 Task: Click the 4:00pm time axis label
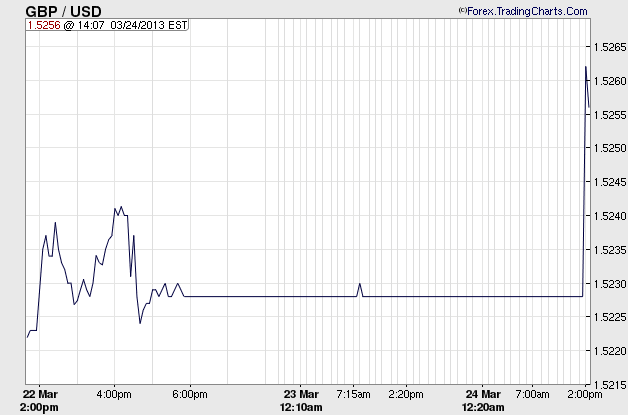[114, 394]
